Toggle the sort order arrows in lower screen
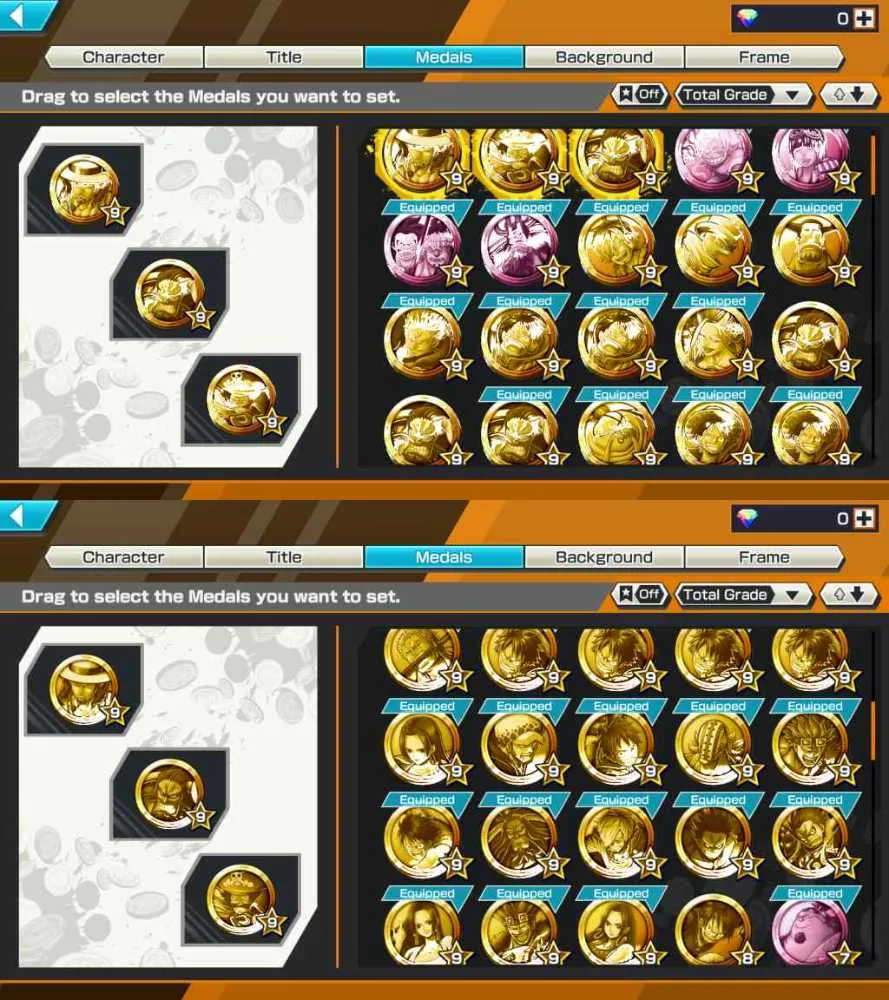 point(849,595)
